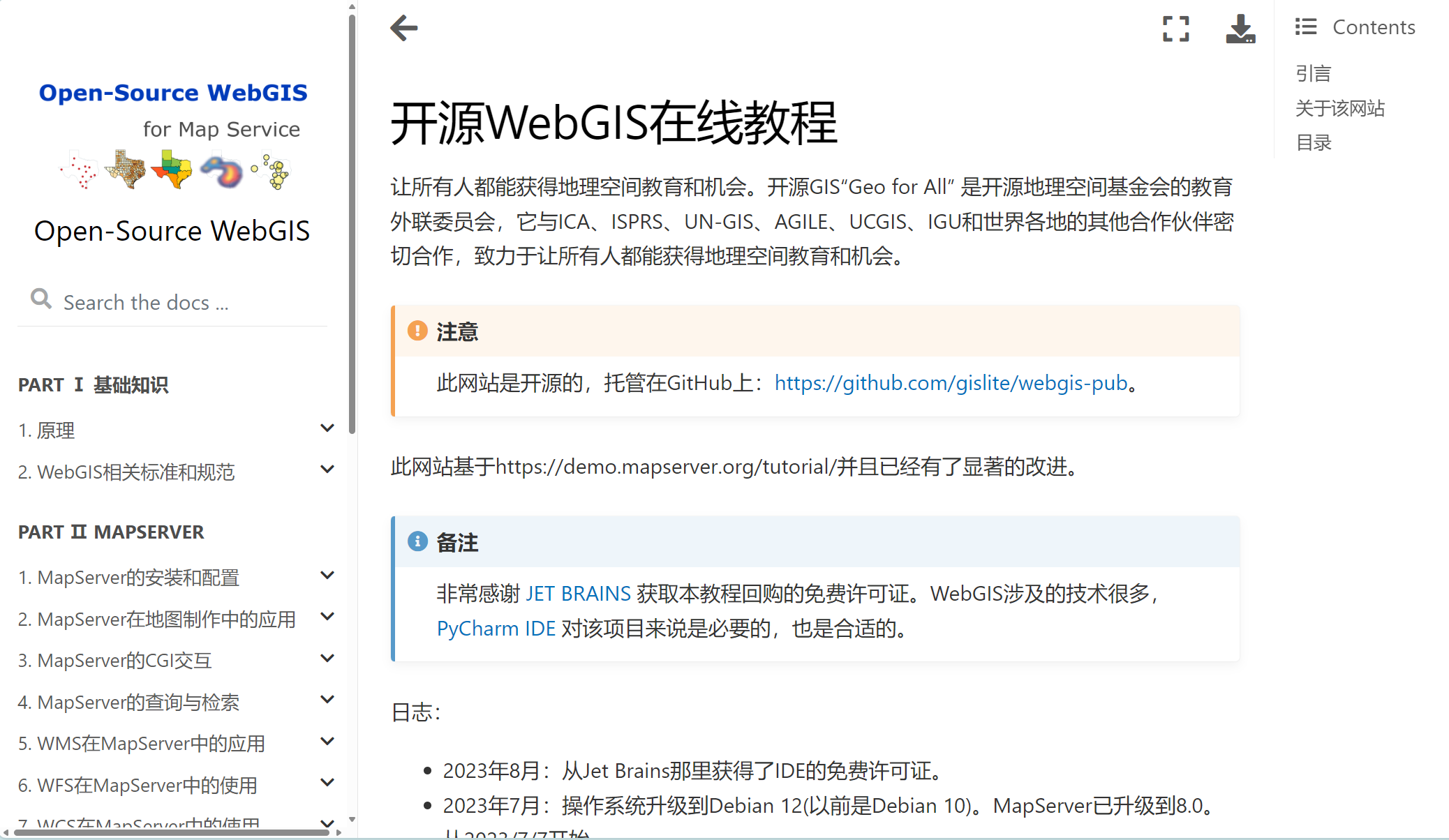Click the orange warning icon in 注意 box
Image resolution: width=1449 pixels, height=840 pixels.
[x=417, y=331]
